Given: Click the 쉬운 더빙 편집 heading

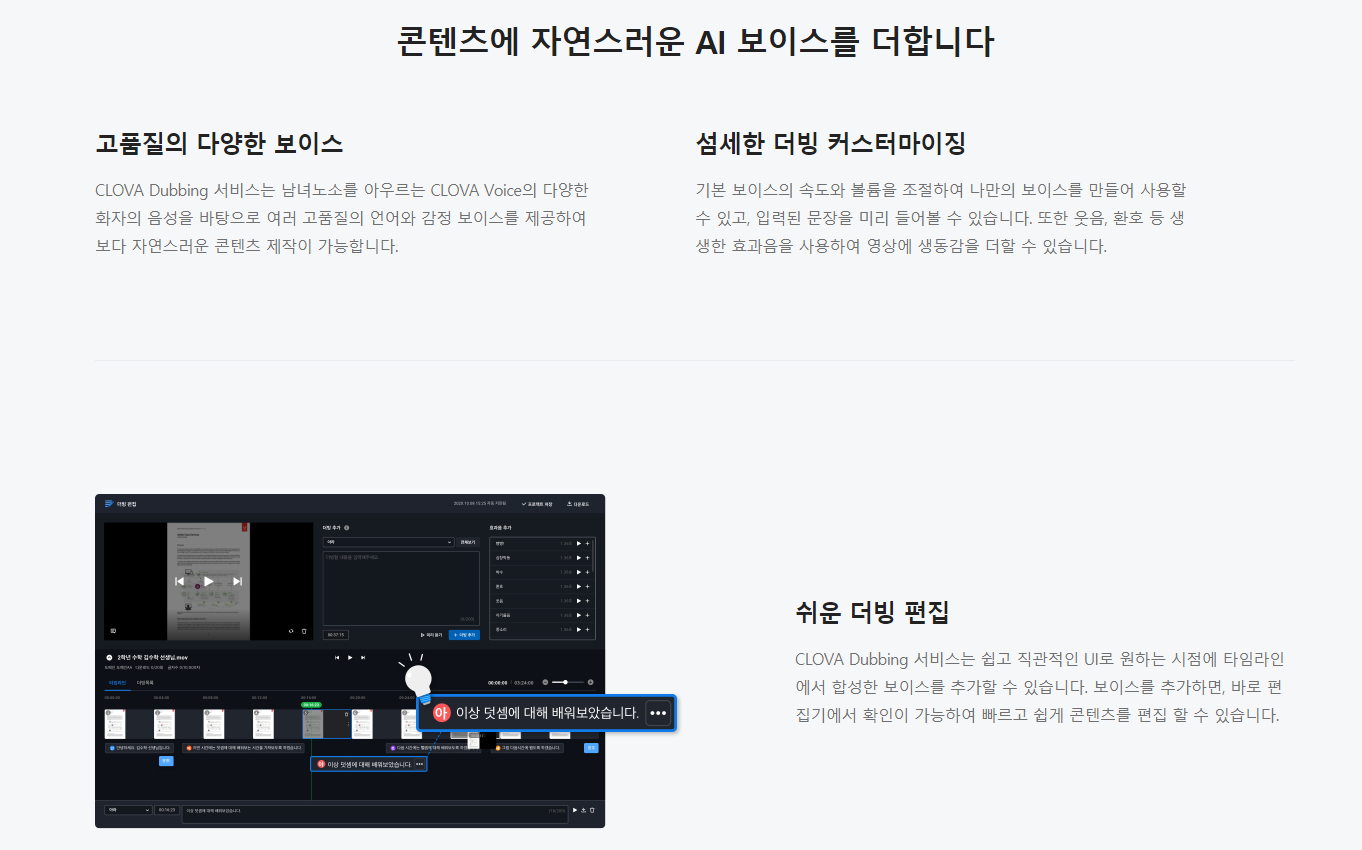Looking at the screenshot, I should pos(871,611).
